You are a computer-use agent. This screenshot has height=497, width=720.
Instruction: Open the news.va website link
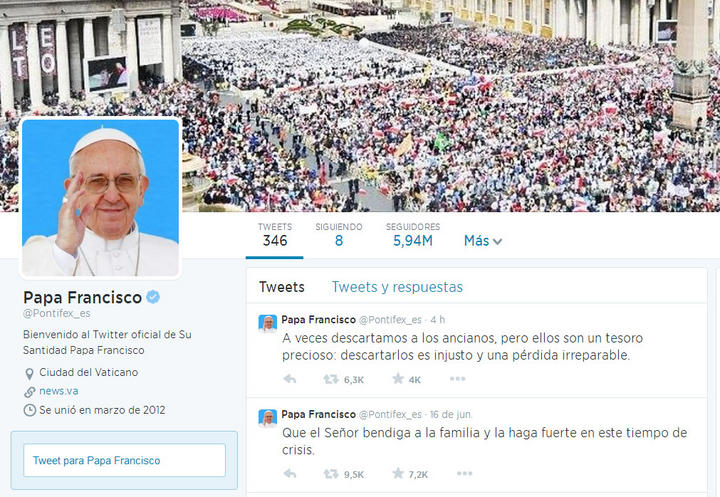tap(59, 391)
